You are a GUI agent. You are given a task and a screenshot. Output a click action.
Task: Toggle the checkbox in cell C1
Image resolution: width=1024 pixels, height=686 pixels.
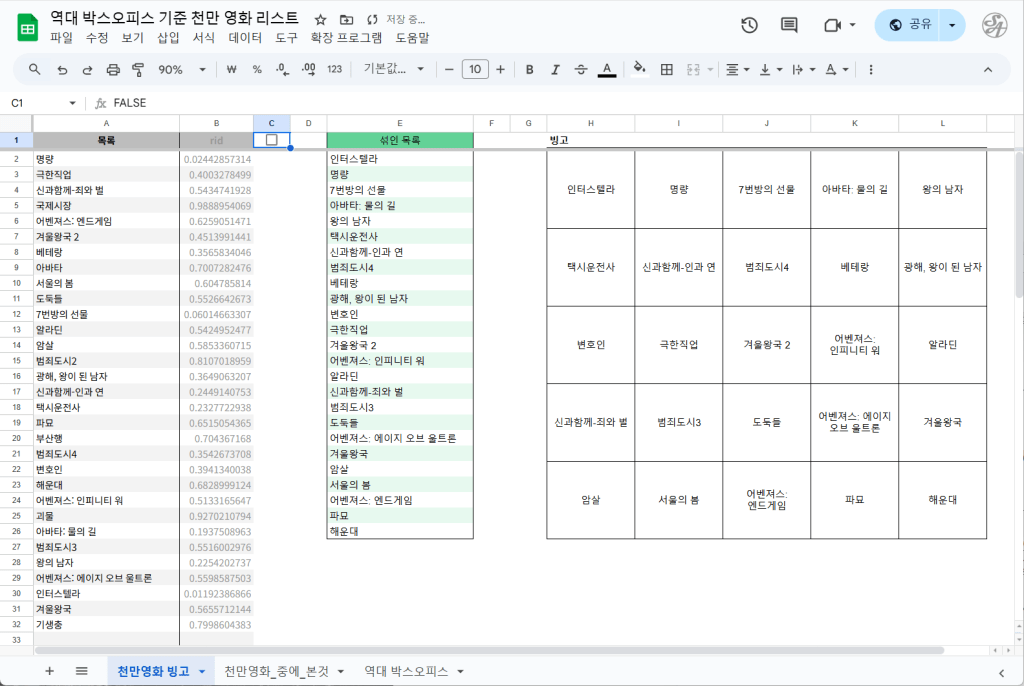[271, 141]
